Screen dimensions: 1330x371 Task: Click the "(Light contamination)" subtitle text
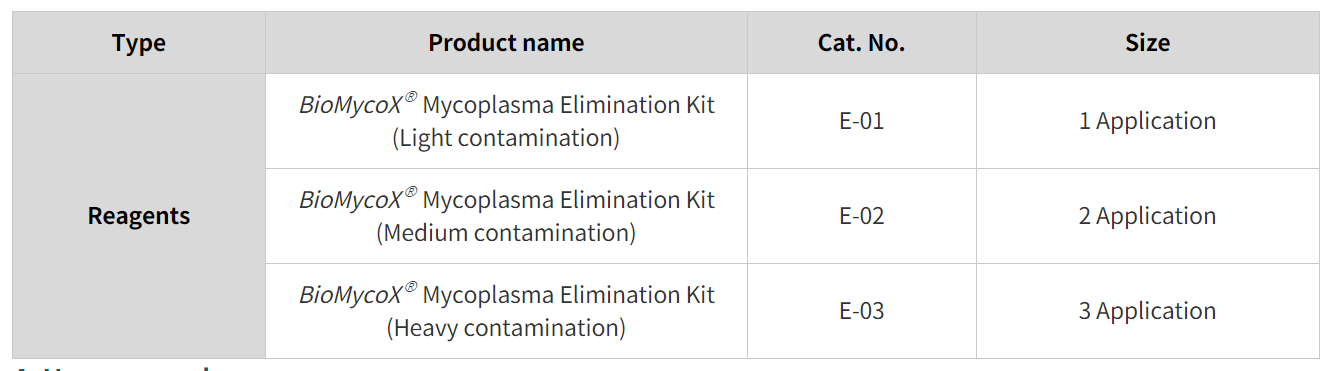coord(506,138)
